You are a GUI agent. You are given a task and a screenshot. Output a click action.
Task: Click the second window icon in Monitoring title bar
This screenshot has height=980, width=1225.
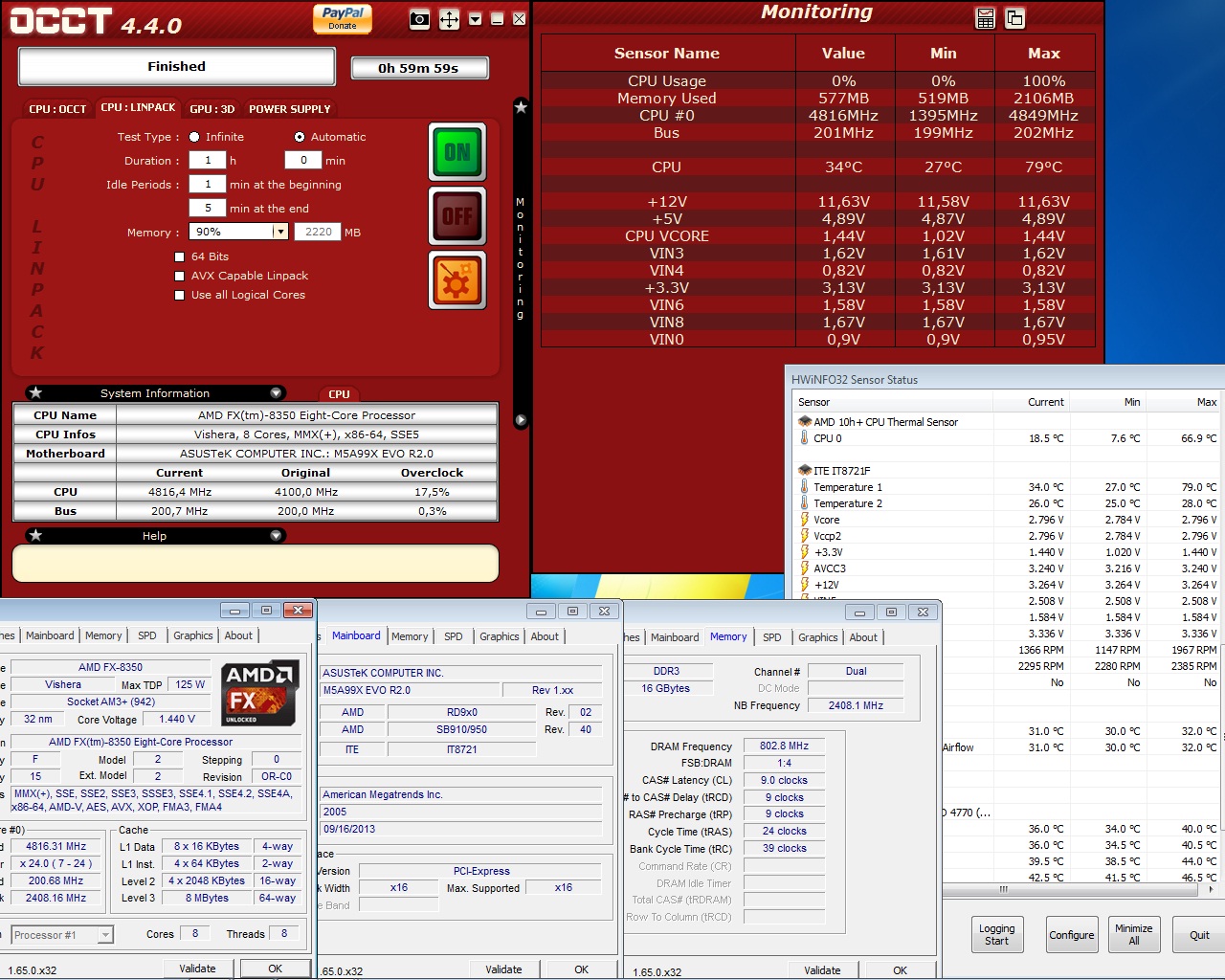[x=1014, y=18]
